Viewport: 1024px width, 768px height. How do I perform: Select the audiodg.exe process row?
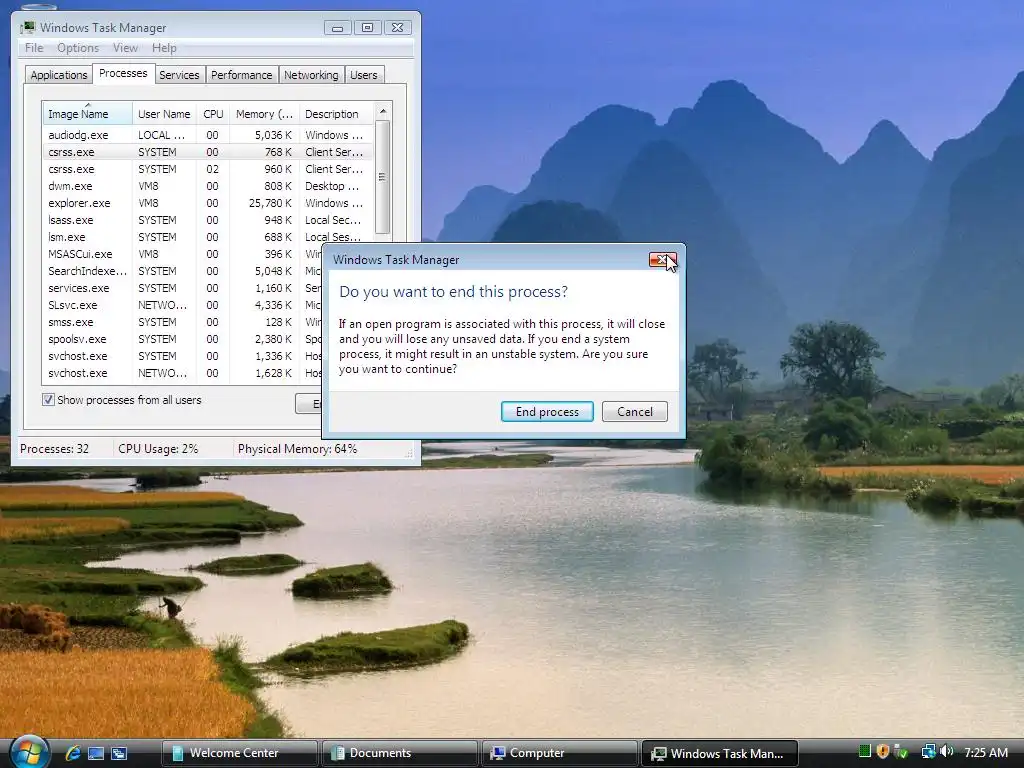[208, 135]
